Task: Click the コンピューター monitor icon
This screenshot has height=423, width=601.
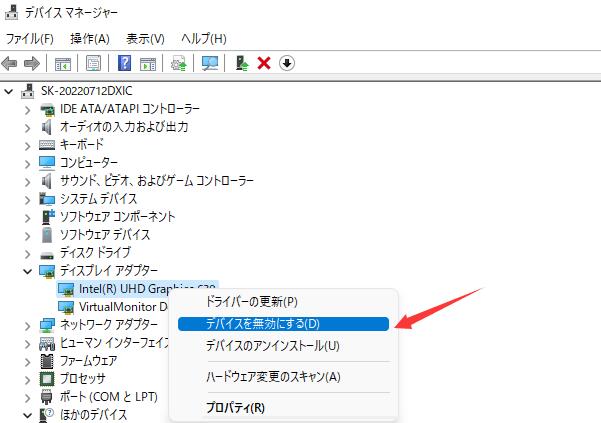Action: [47, 163]
